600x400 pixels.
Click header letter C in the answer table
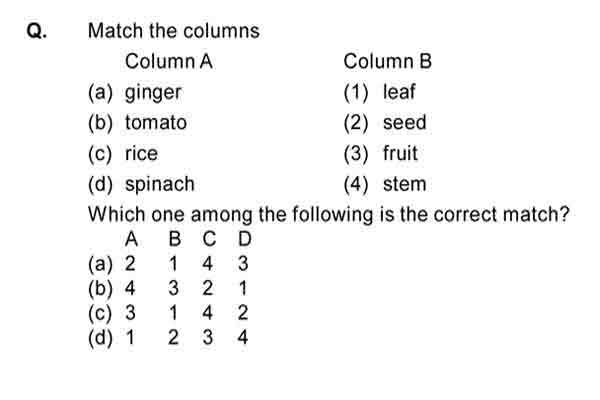click(209, 240)
